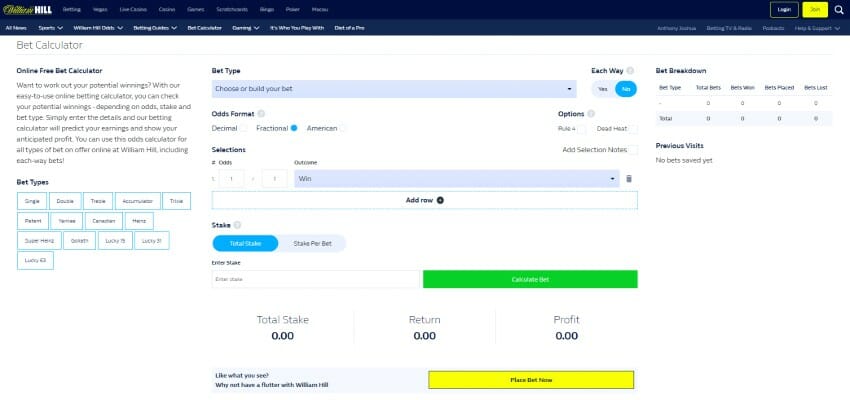Go to All News
The height and width of the screenshot is (400, 850).
pyautogui.click(x=16, y=28)
